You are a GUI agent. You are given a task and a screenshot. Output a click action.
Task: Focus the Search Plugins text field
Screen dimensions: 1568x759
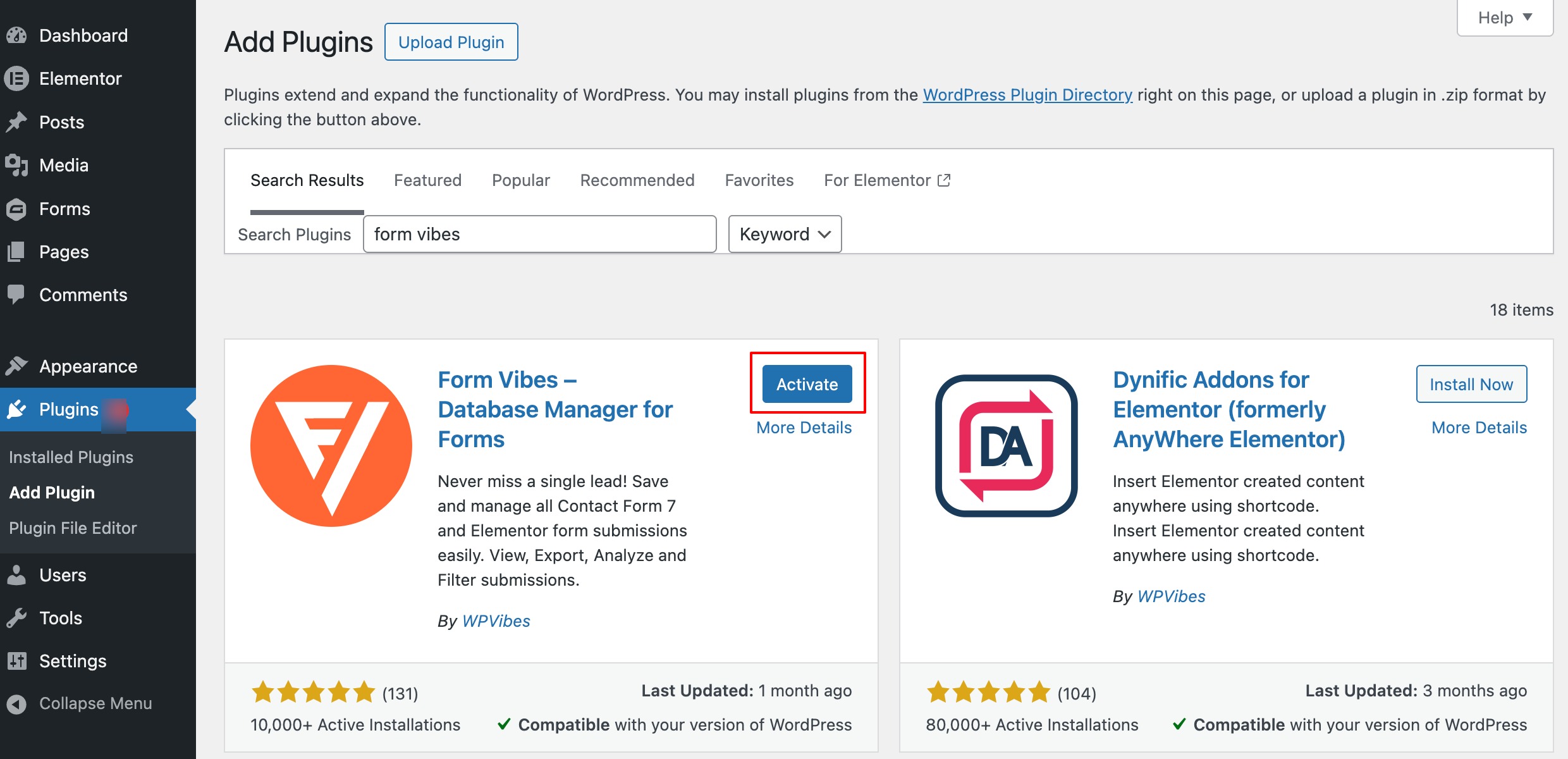click(x=539, y=234)
